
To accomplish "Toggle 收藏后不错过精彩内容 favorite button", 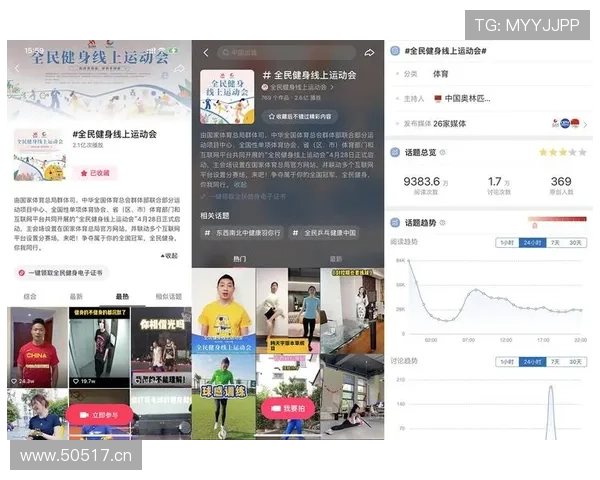I will click(300, 116).
